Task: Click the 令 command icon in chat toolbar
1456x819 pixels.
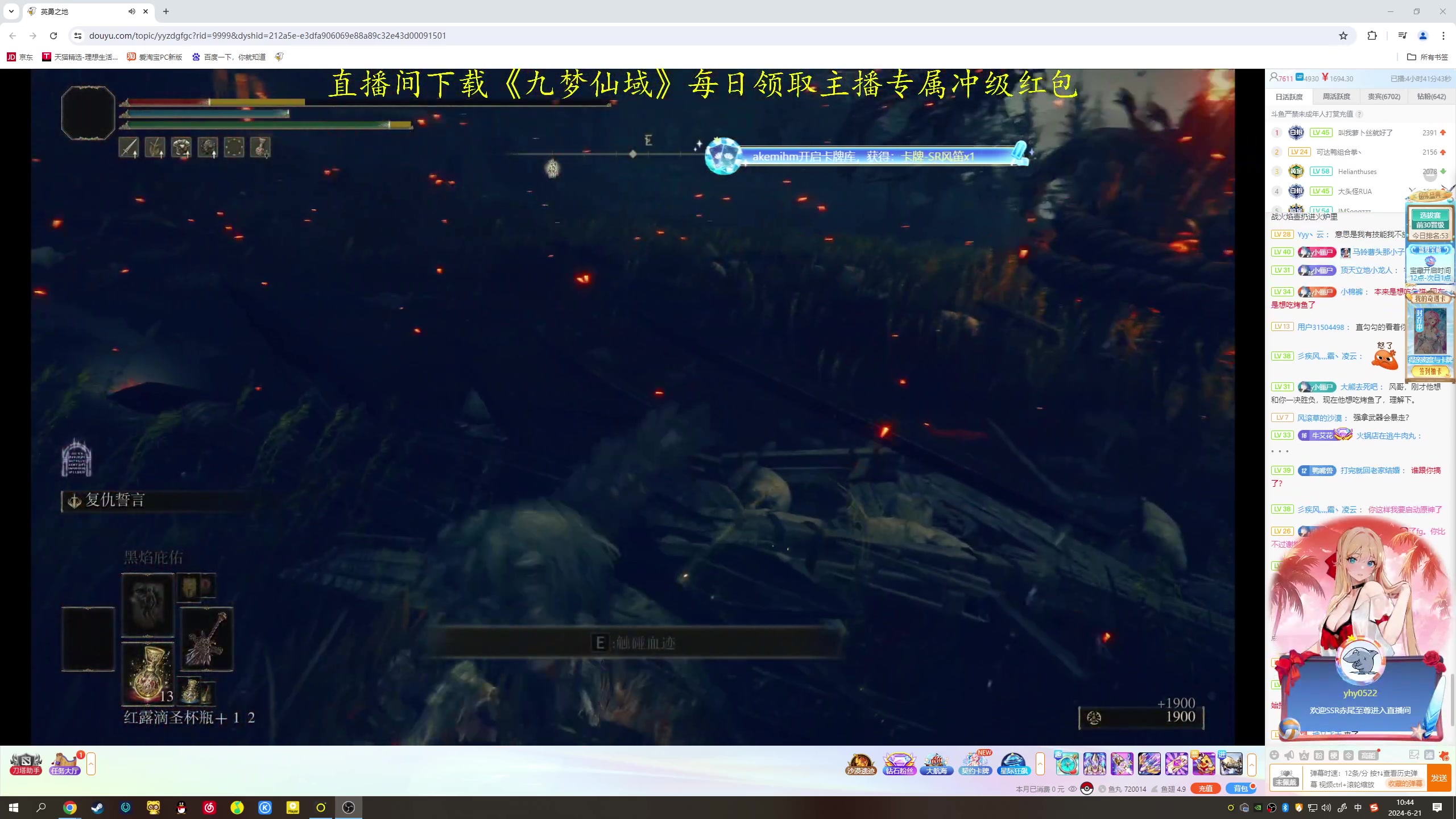Action: point(1349,755)
